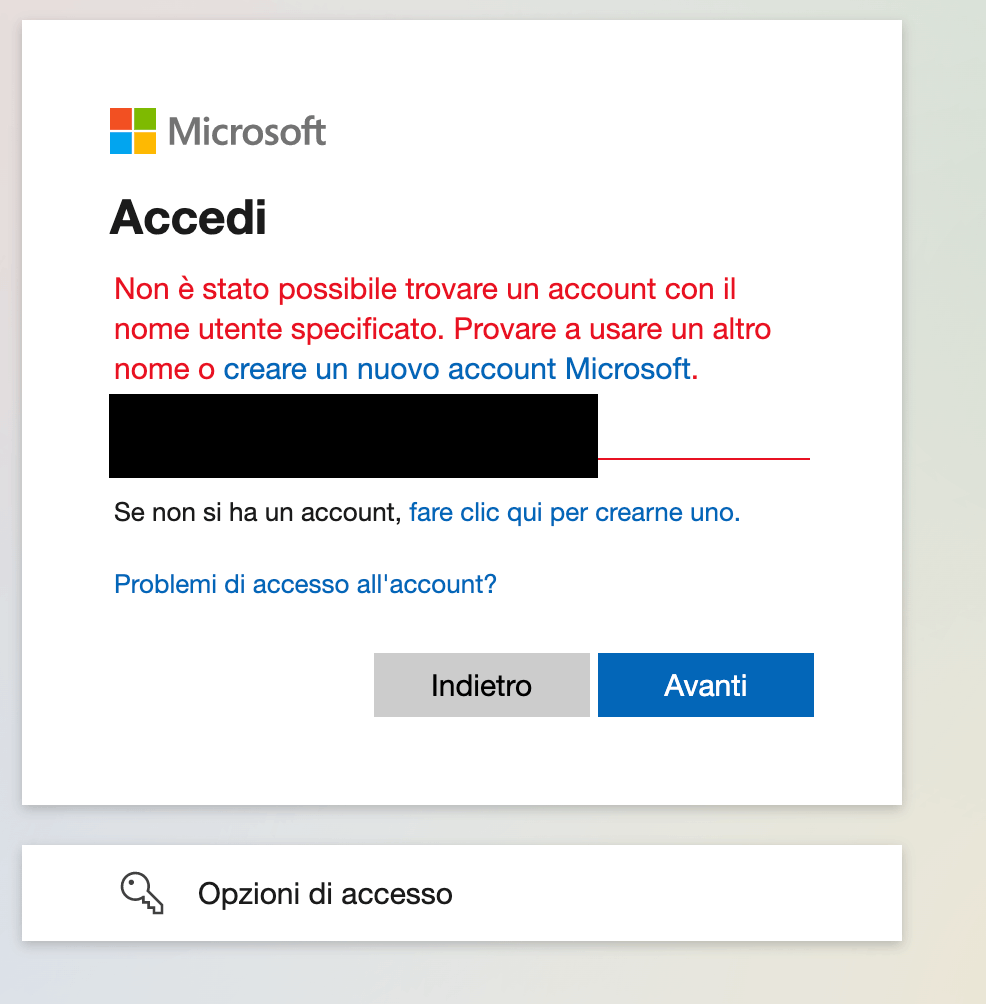Click the gray Microsoft wordmark text

pyautogui.click(x=247, y=131)
